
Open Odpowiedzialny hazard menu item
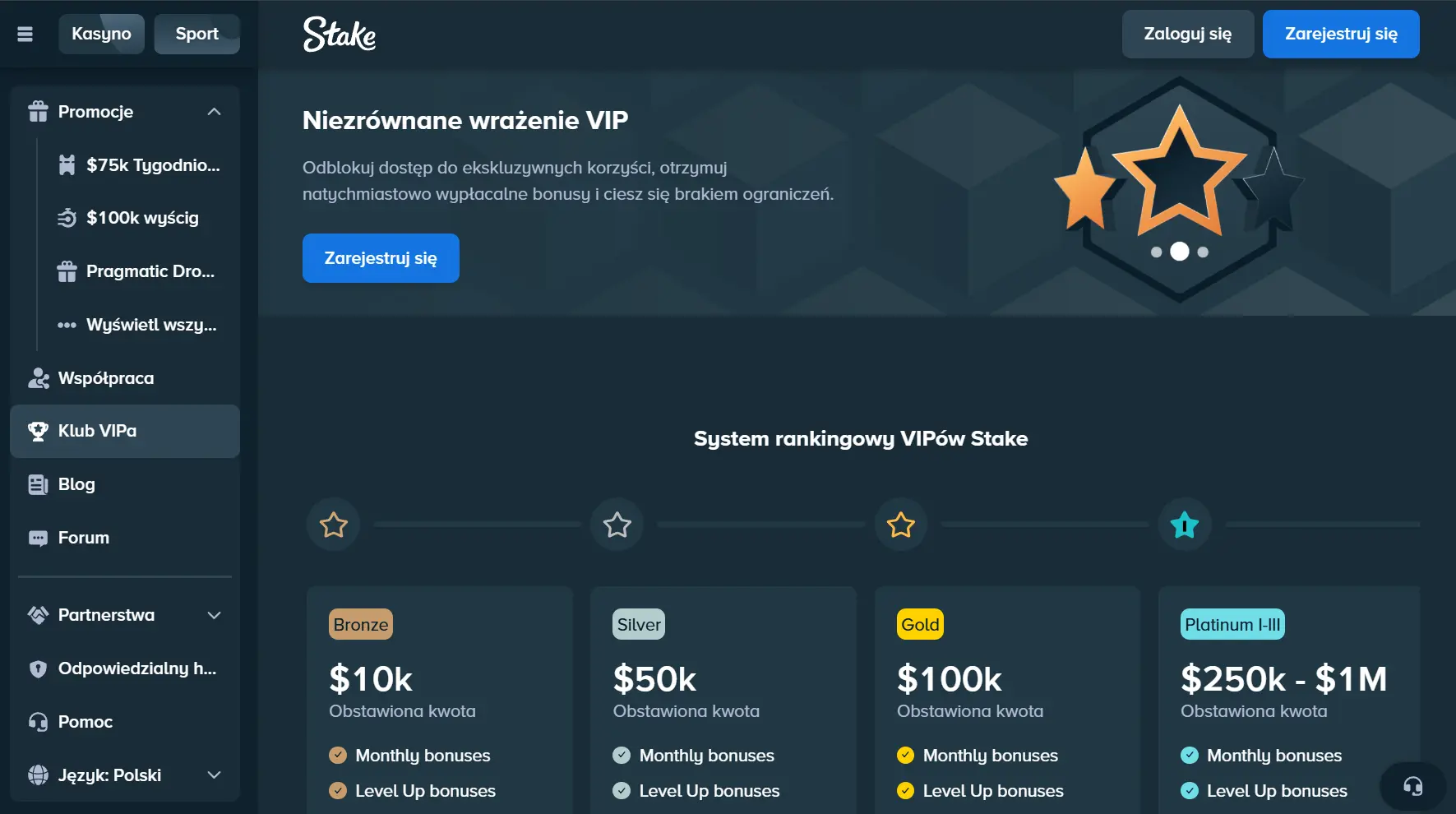pyautogui.click(x=125, y=668)
